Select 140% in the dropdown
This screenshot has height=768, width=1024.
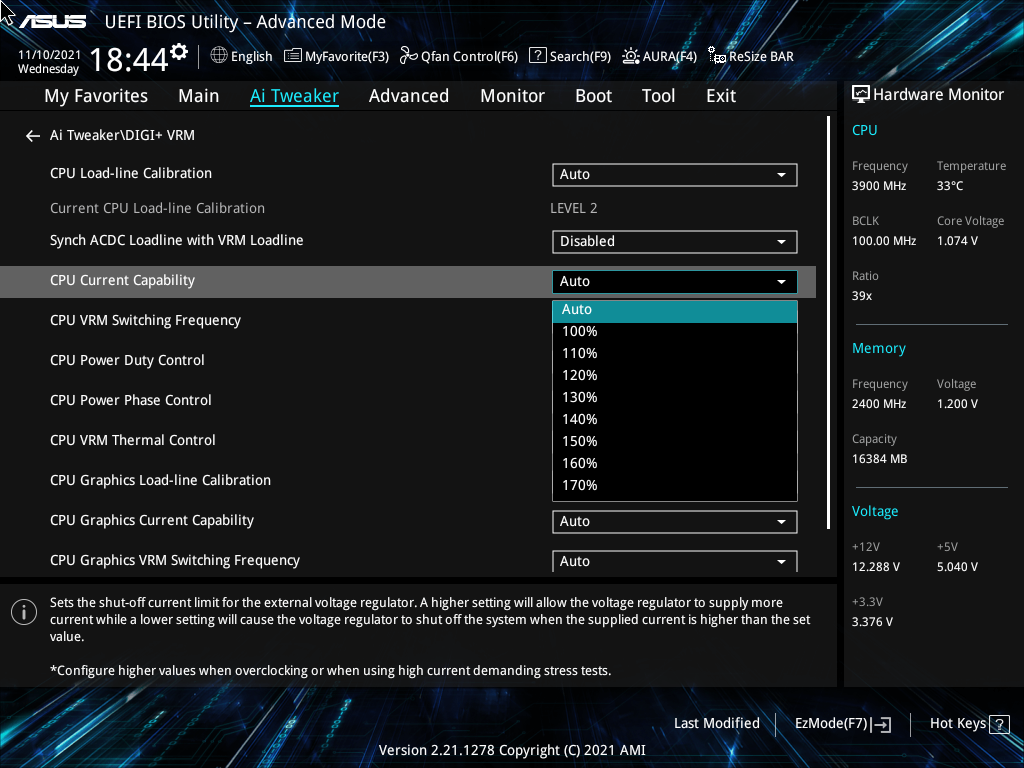tap(675, 419)
